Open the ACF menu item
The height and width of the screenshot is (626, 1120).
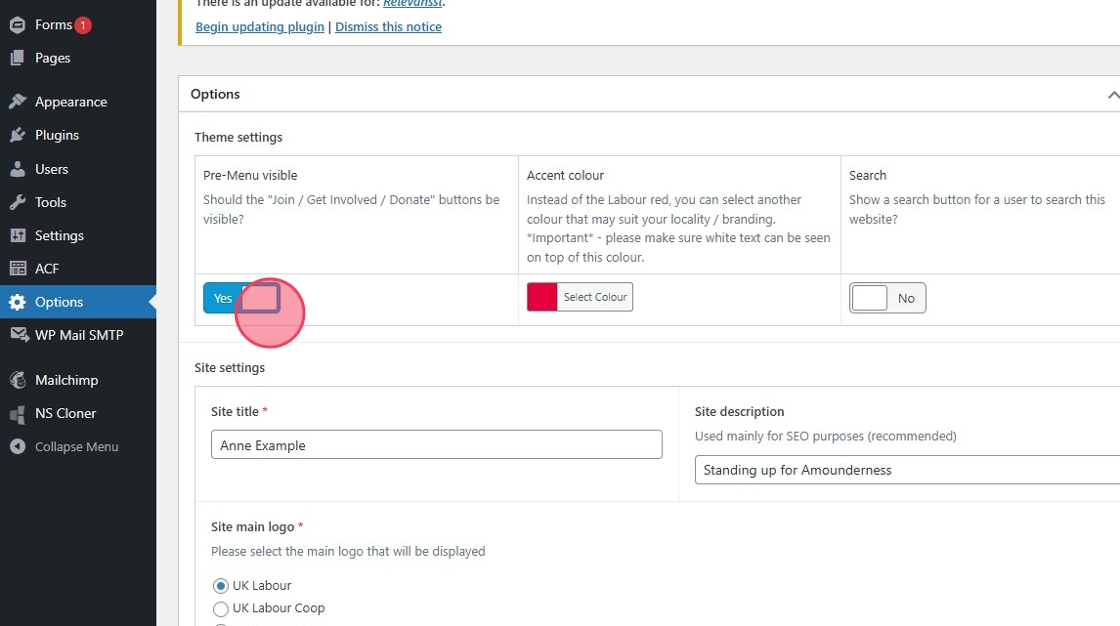tap(47, 269)
